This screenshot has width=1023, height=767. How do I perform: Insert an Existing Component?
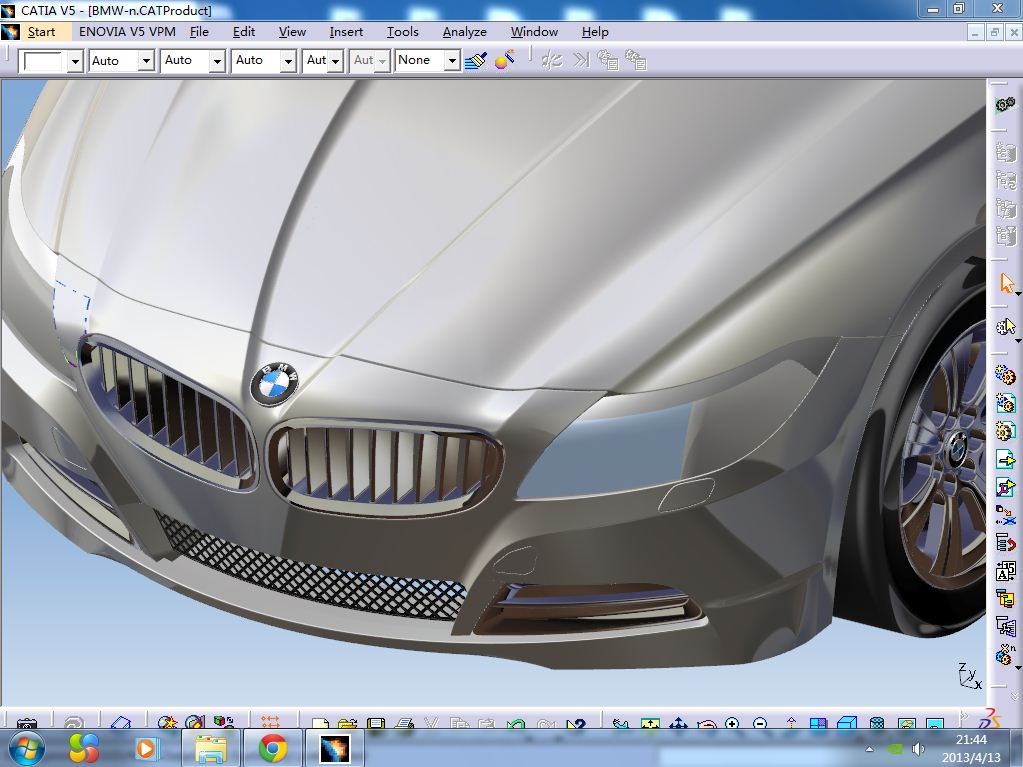[x=1005, y=459]
